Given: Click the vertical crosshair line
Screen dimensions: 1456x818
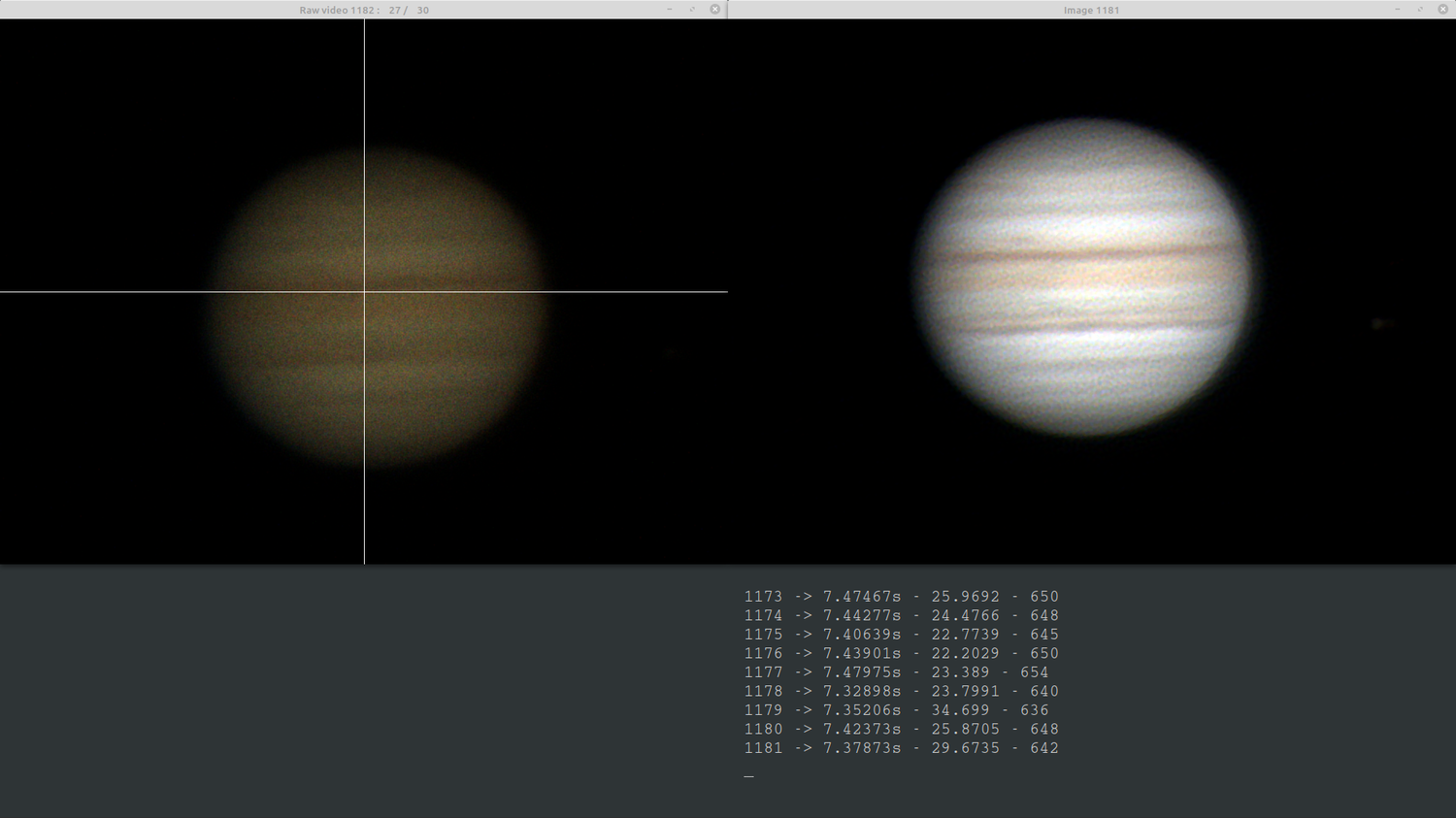Looking at the screenshot, I should tap(364, 466).
